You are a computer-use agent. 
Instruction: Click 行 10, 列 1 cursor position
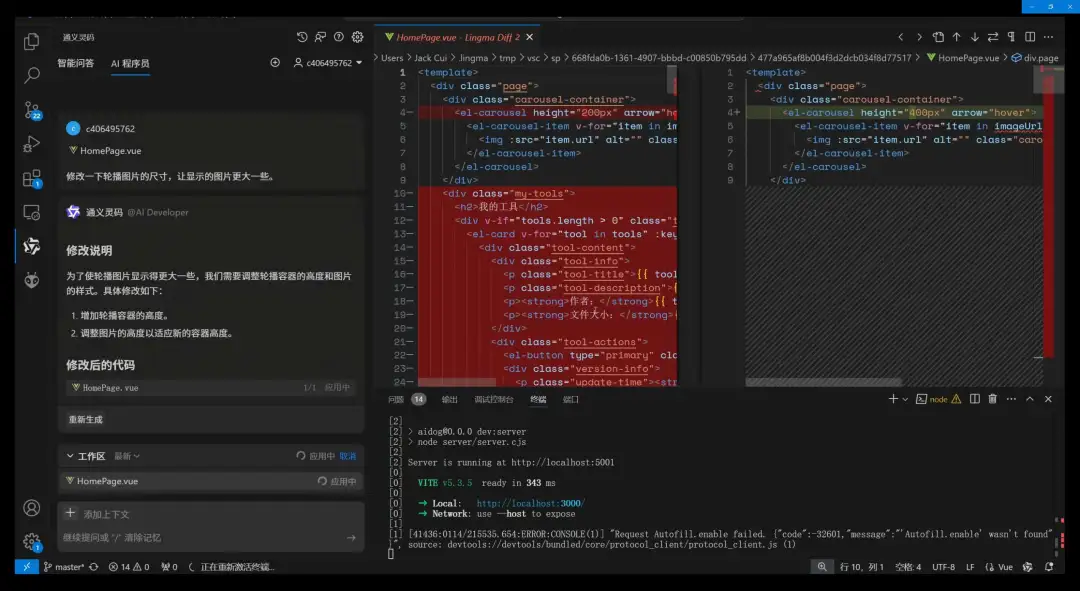click(862, 567)
